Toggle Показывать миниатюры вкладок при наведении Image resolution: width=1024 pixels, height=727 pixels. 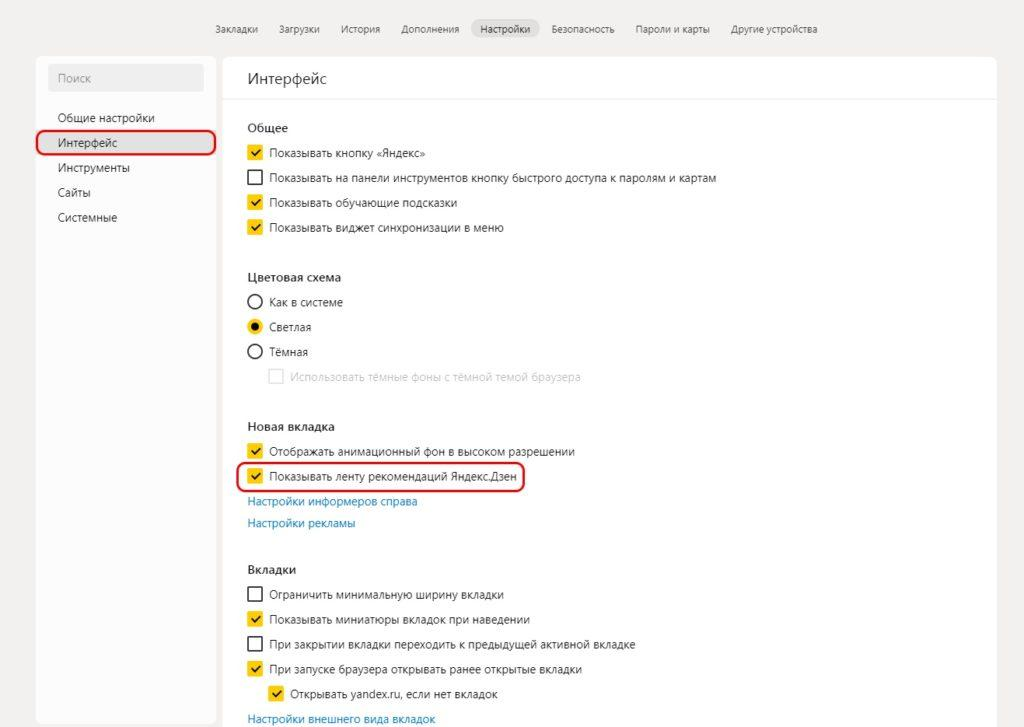coord(255,619)
